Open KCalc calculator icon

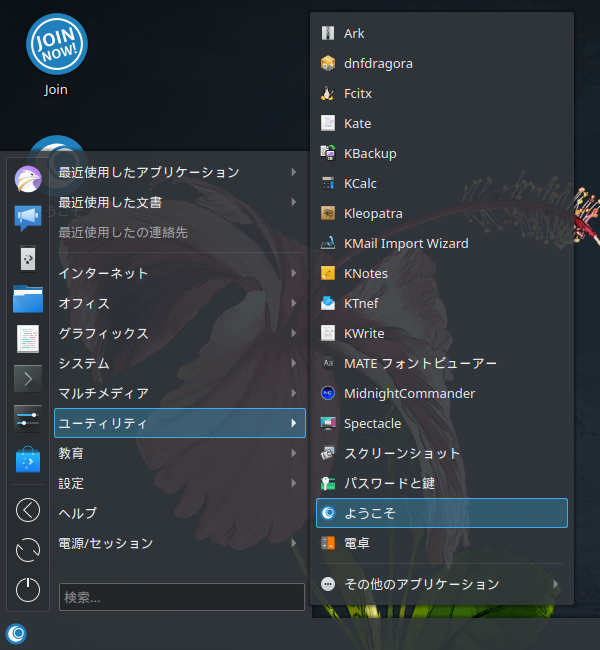point(328,183)
